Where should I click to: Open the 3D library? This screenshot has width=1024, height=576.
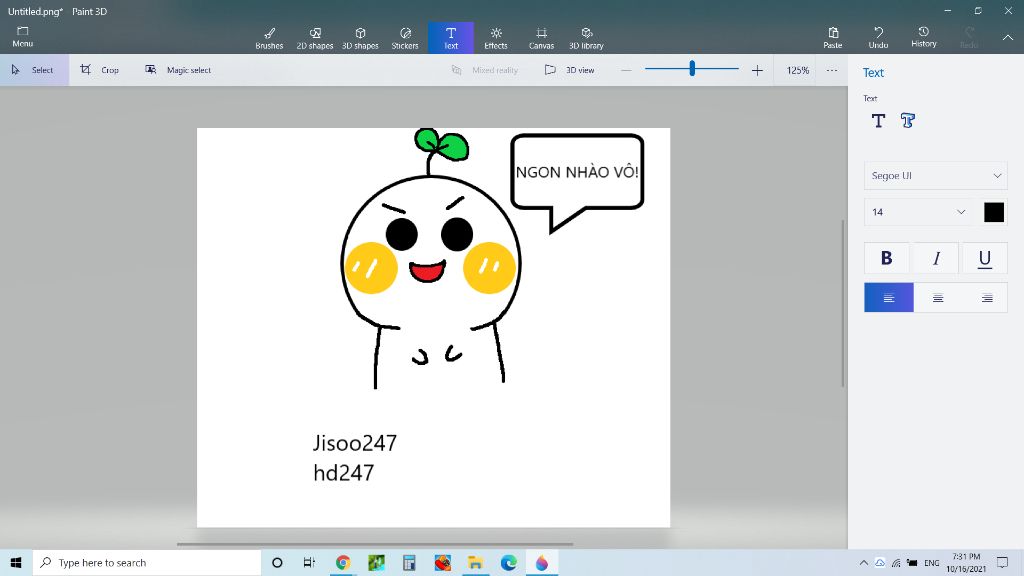586,38
